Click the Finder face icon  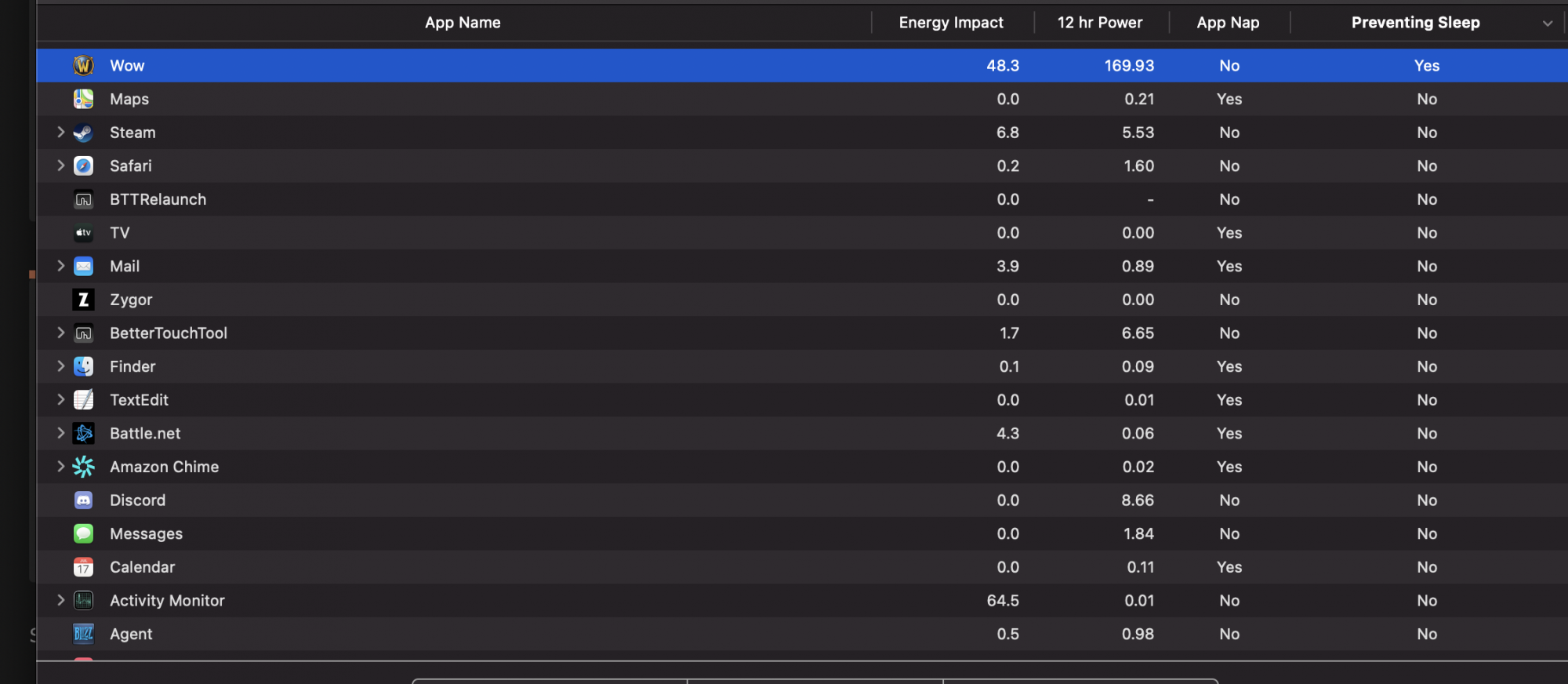click(x=83, y=366)
